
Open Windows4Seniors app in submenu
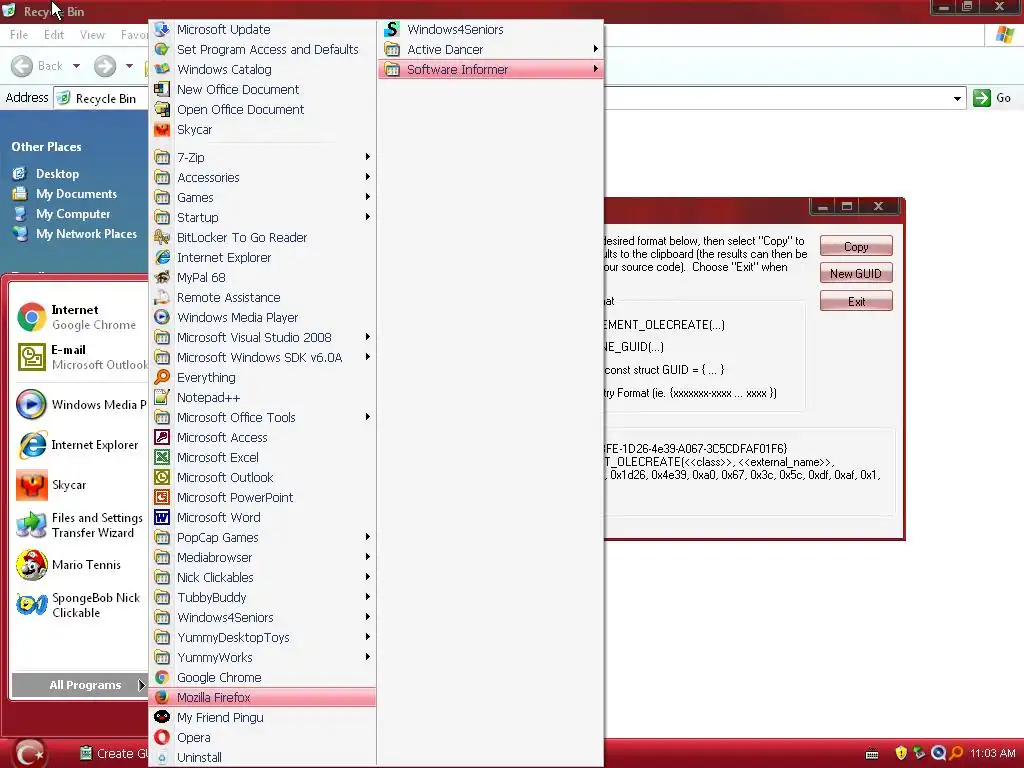point(490,29)
